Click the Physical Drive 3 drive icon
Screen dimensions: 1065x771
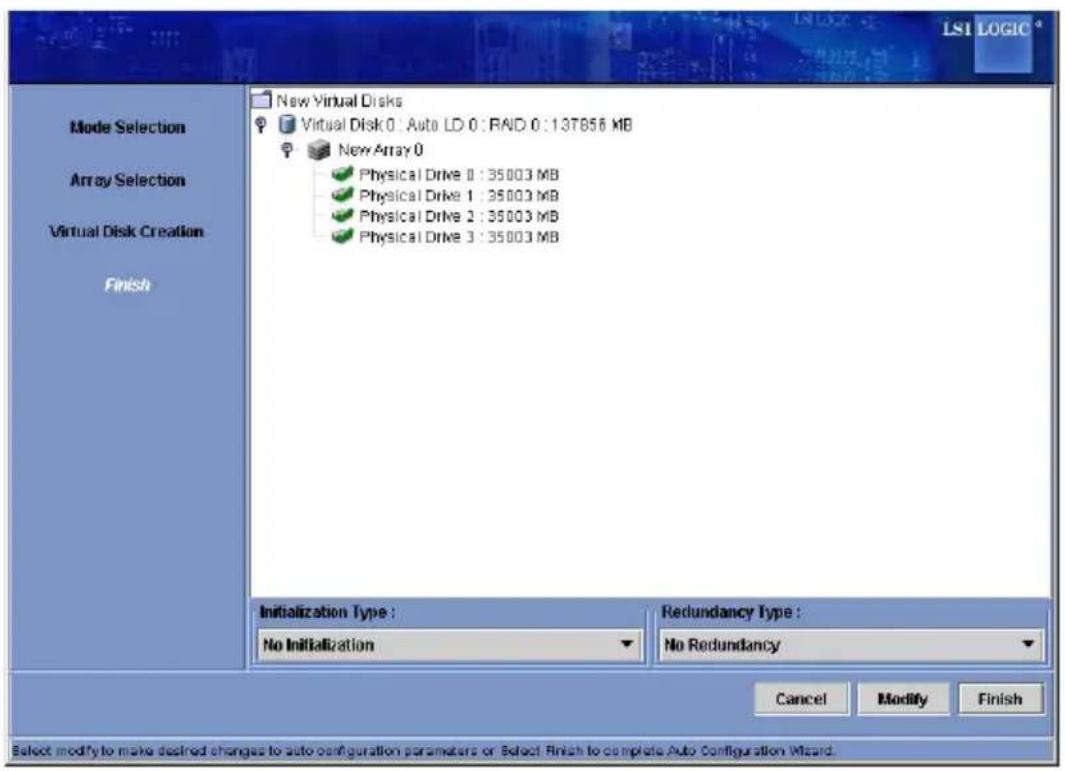click(x=342, y=236)
